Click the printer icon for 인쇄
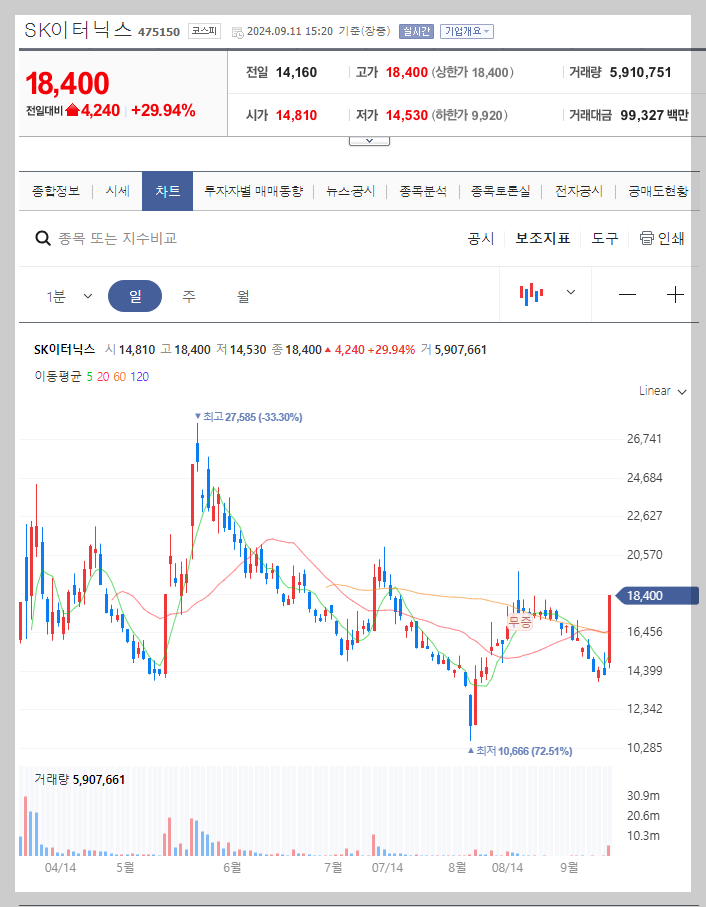Screen dimensions: 706x907 (x=646, y=238)
